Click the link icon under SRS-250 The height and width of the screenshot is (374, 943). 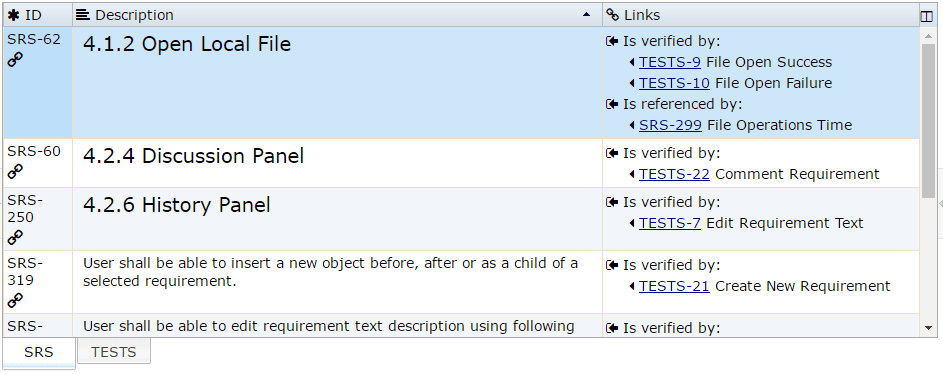pos(15,238)
